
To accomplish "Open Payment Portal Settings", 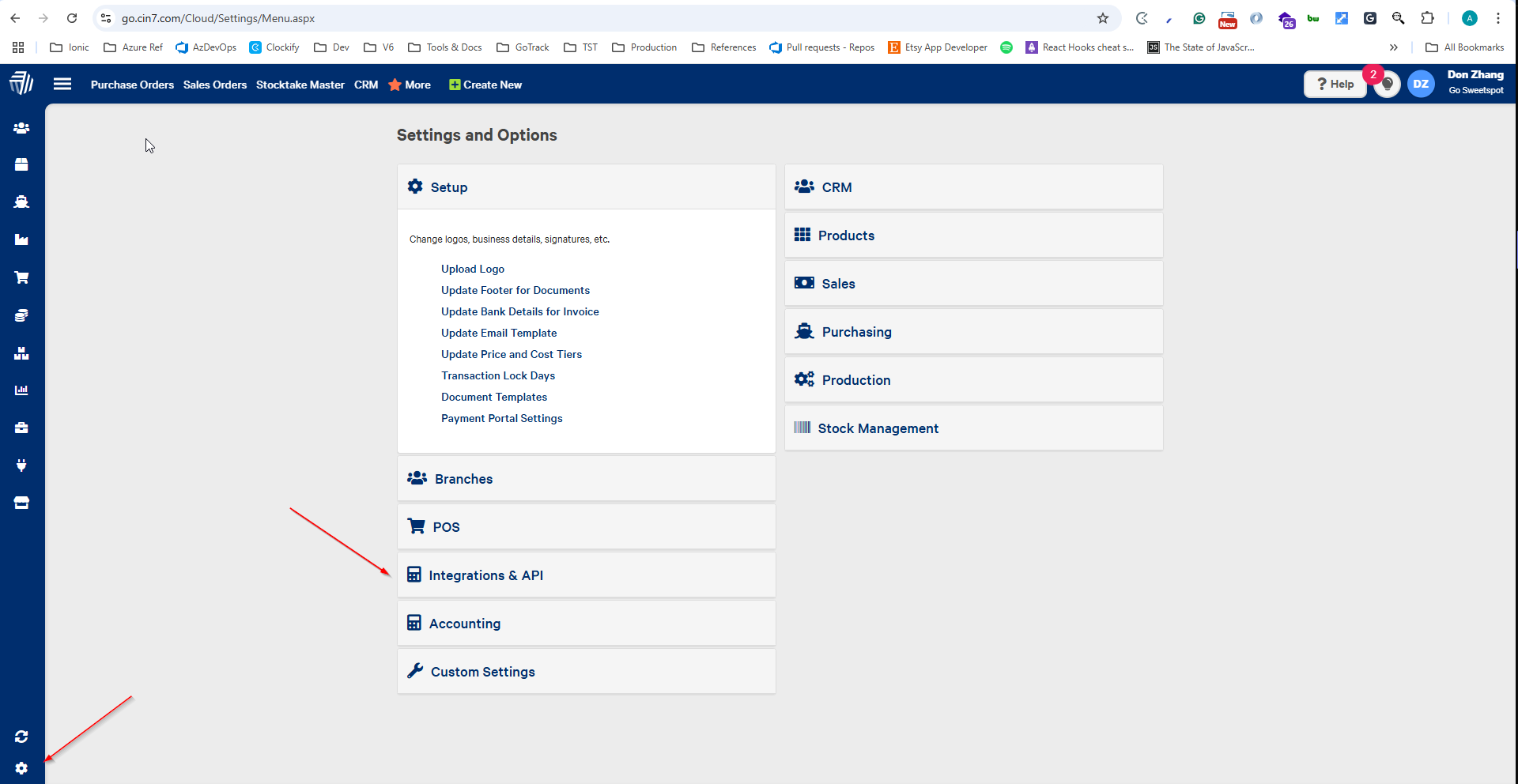I will click(501, 418).
